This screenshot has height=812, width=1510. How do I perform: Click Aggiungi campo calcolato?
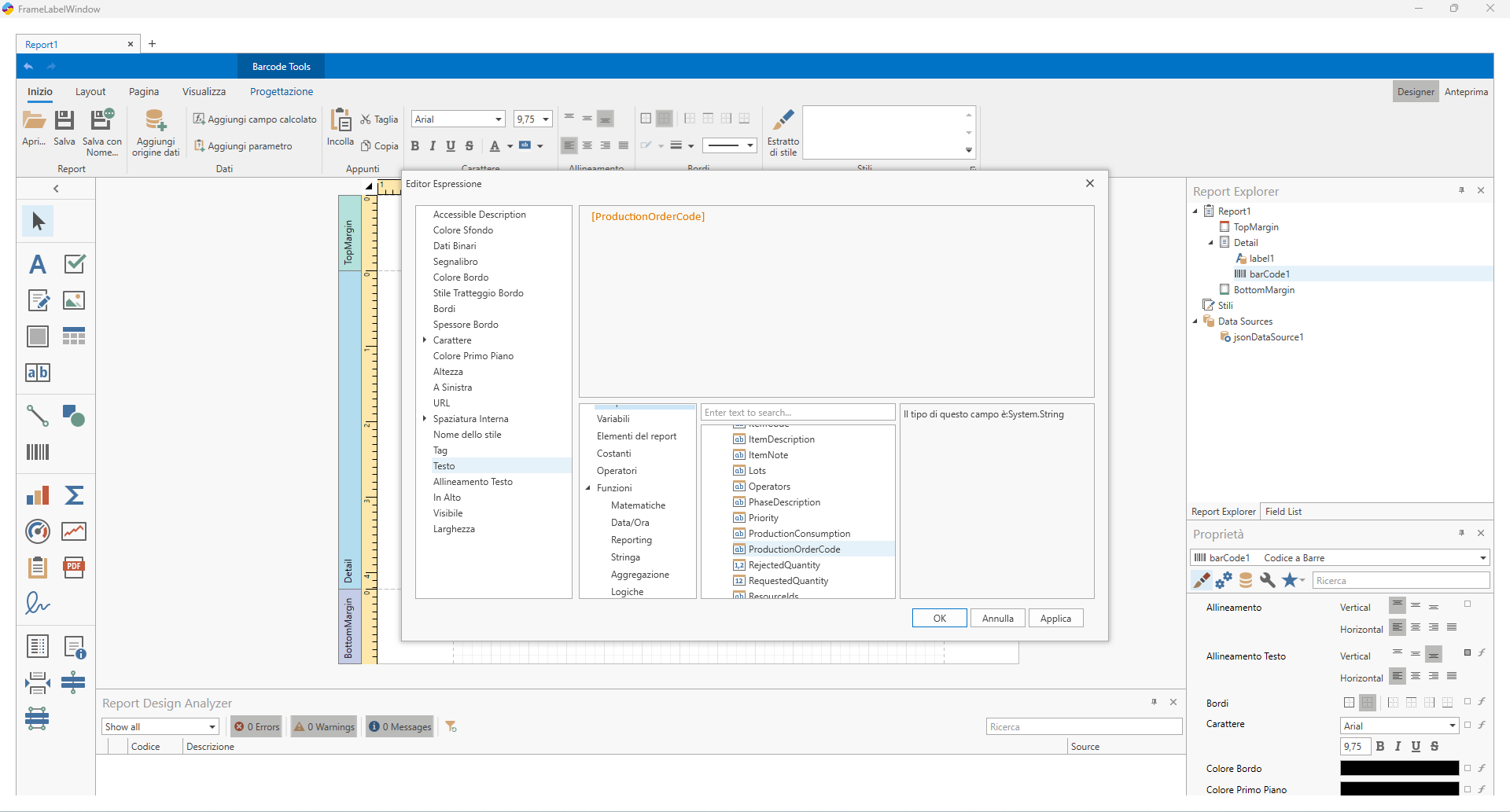click(255, 119)
